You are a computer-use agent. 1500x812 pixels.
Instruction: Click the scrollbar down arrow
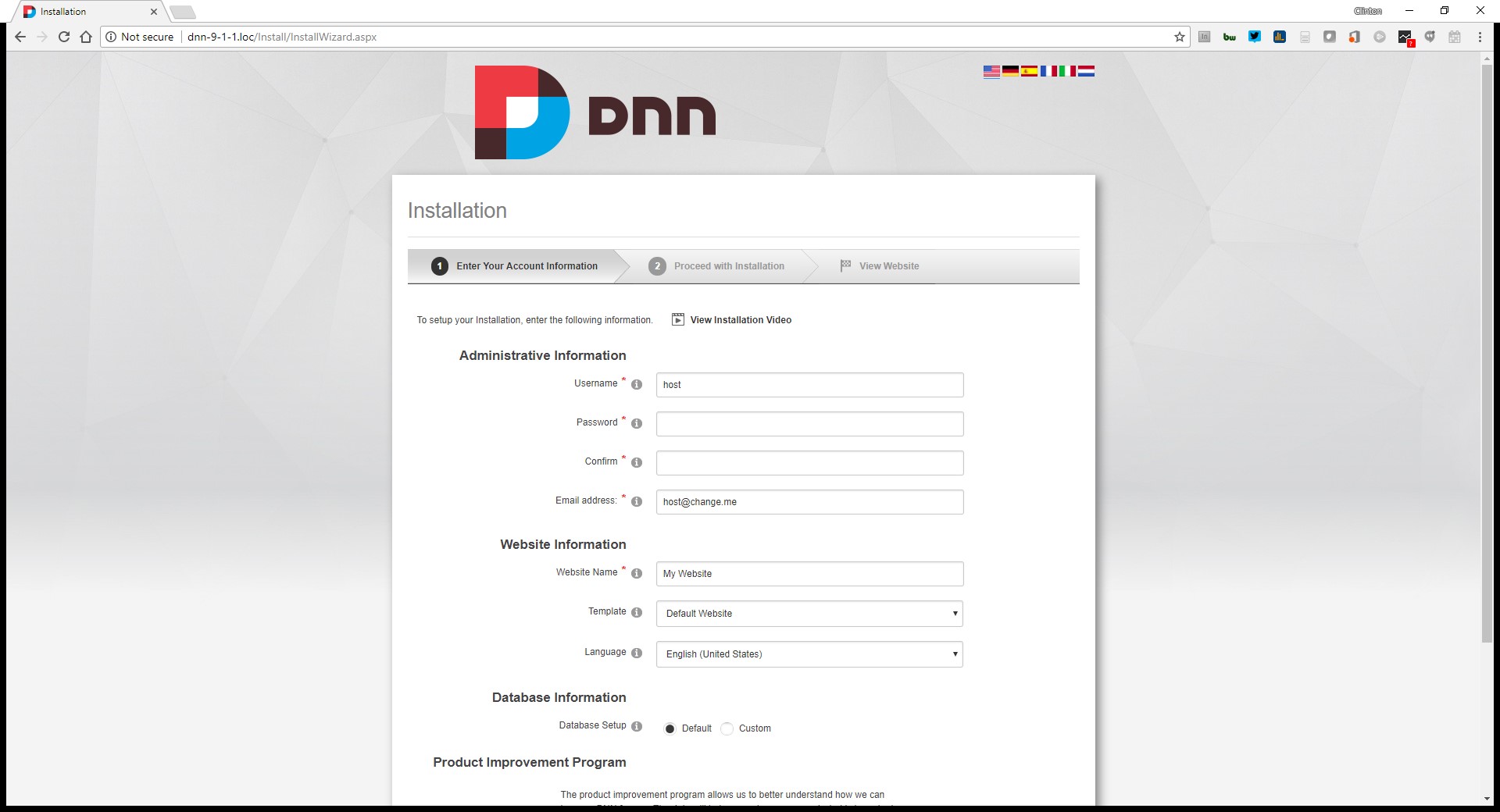point(1487,799)
